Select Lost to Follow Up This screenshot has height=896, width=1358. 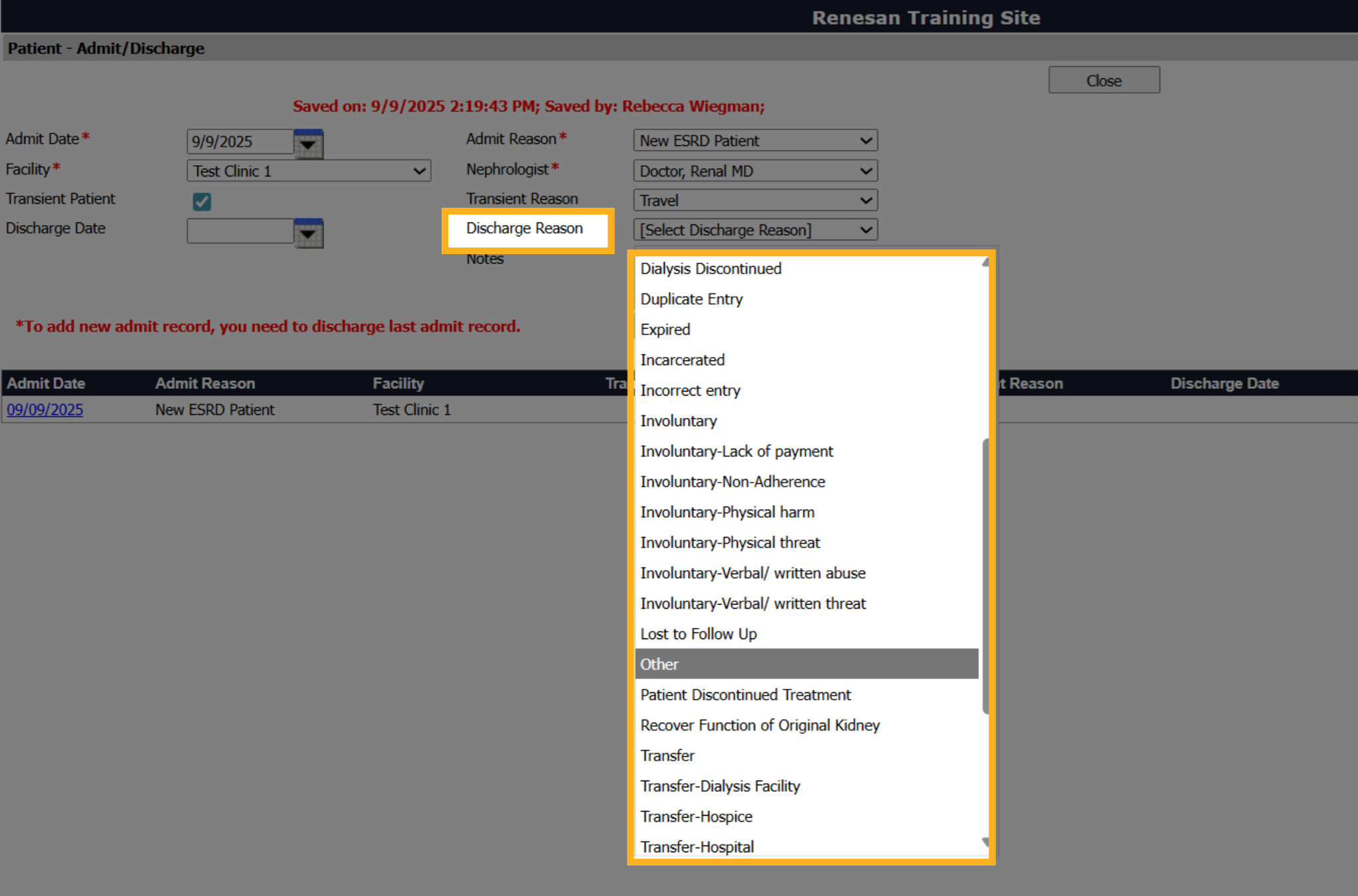[x=807, y=635]
